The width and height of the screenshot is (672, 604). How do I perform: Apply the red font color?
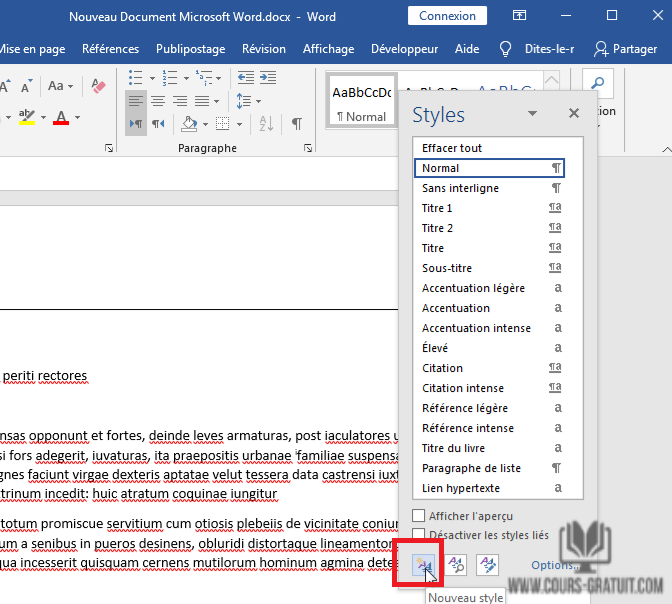(61, 117)
